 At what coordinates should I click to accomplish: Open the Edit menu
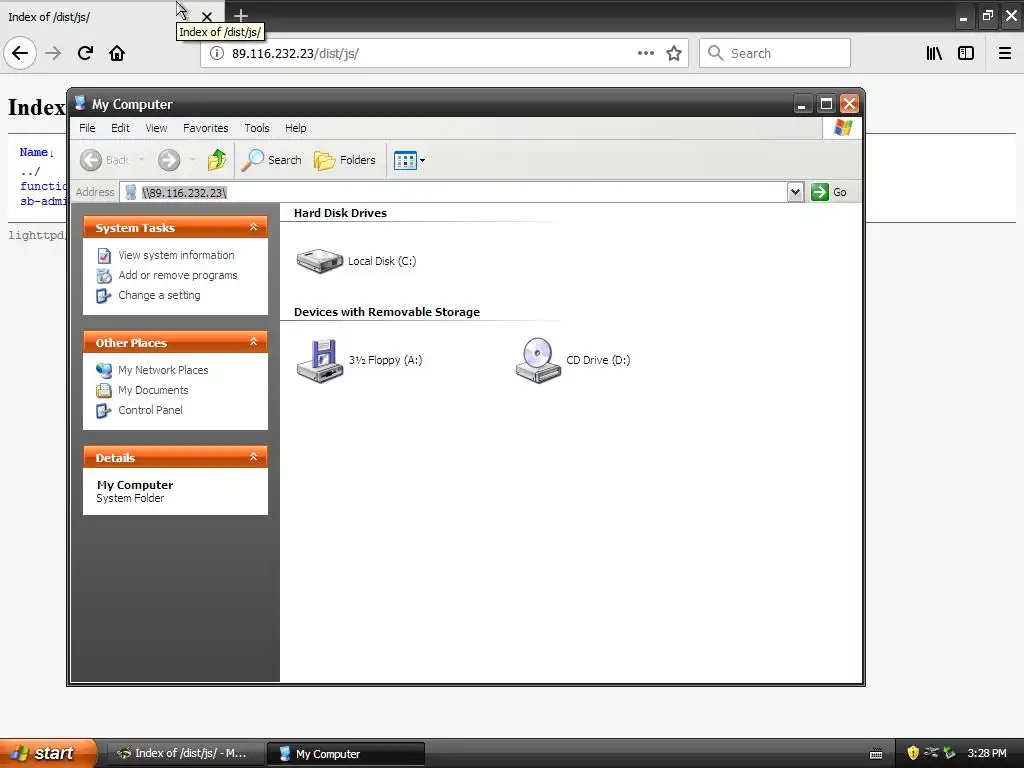120,128
